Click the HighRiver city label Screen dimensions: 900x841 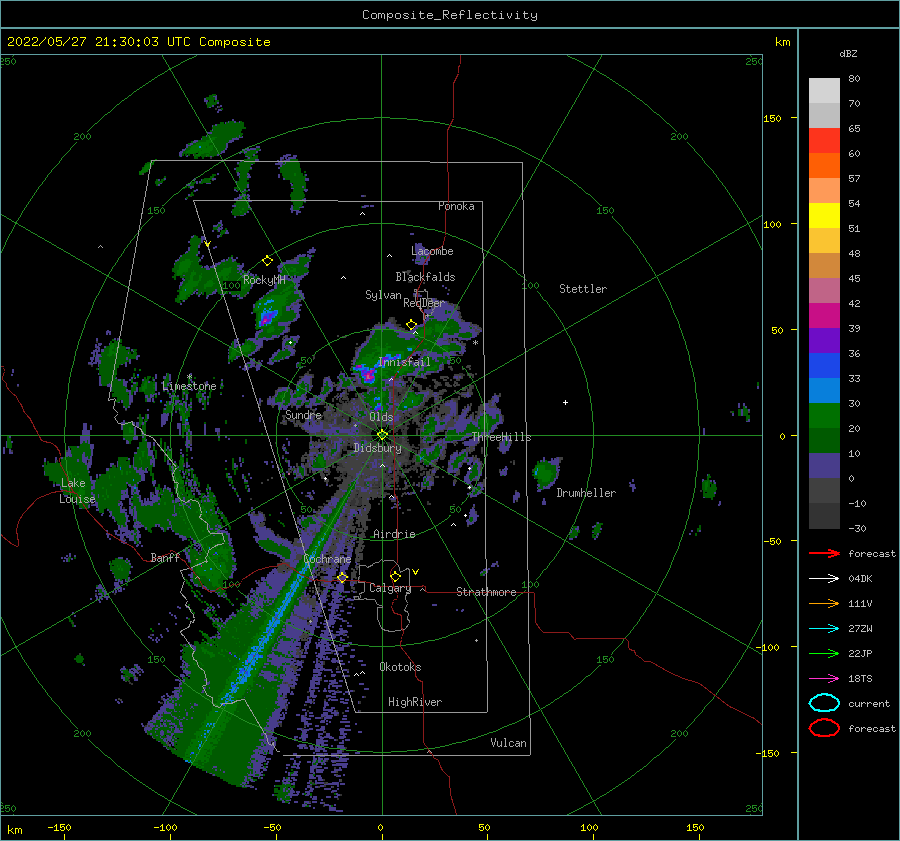[415, 702]
